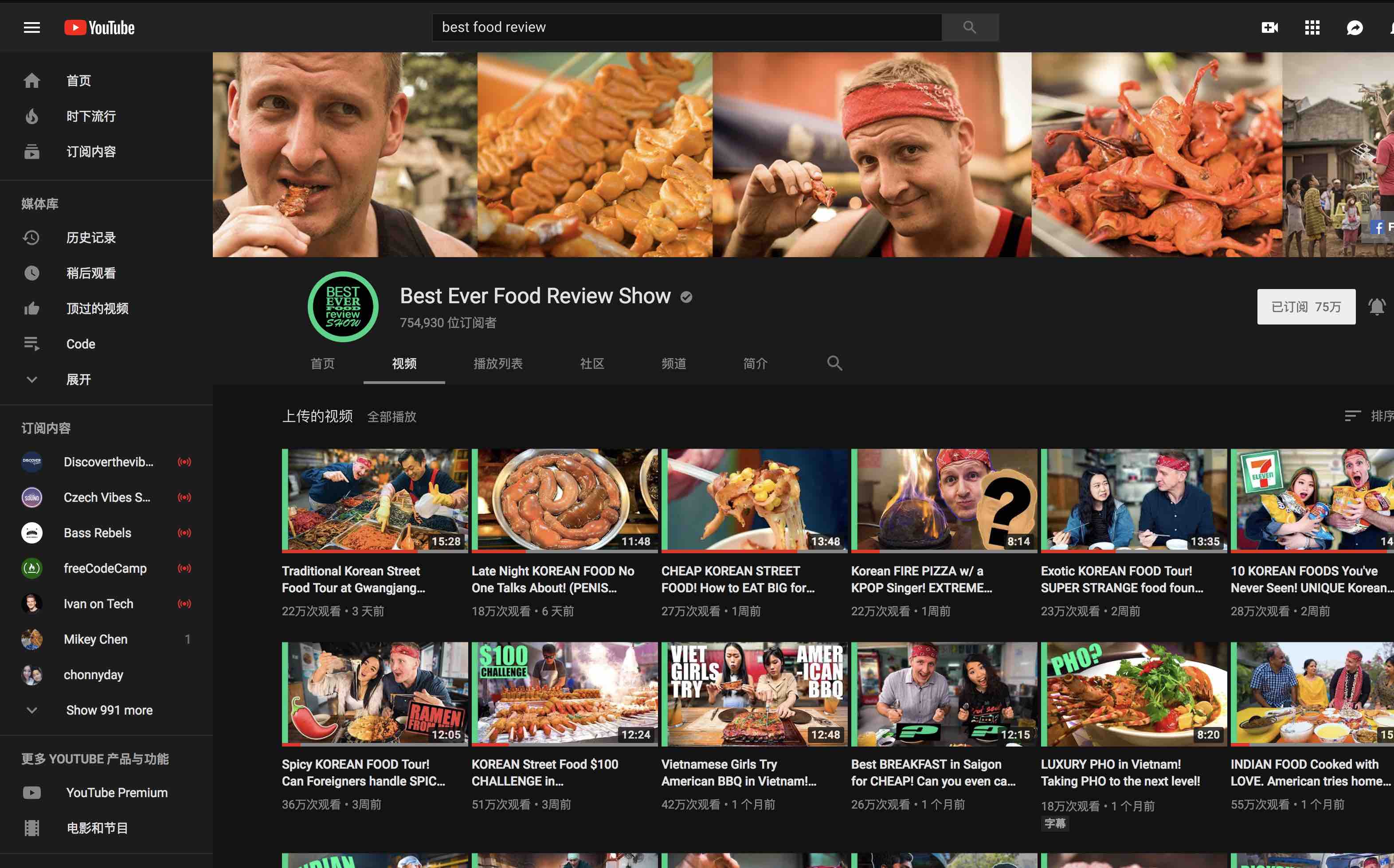
Task: Toggle the 已订阅 75万 subscribe button
Action: point(1306,307)
